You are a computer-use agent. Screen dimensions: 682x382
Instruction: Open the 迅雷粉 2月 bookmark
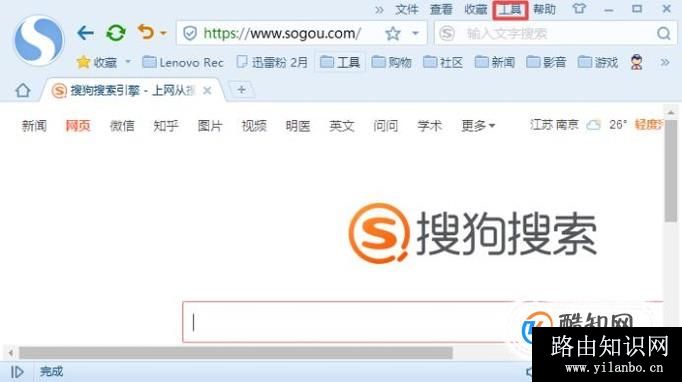(x=272, y=63)
